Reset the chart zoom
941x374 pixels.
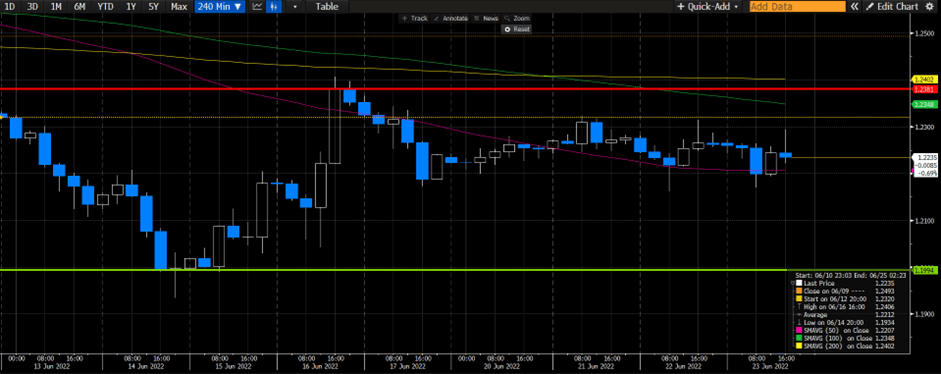(517, 29)
